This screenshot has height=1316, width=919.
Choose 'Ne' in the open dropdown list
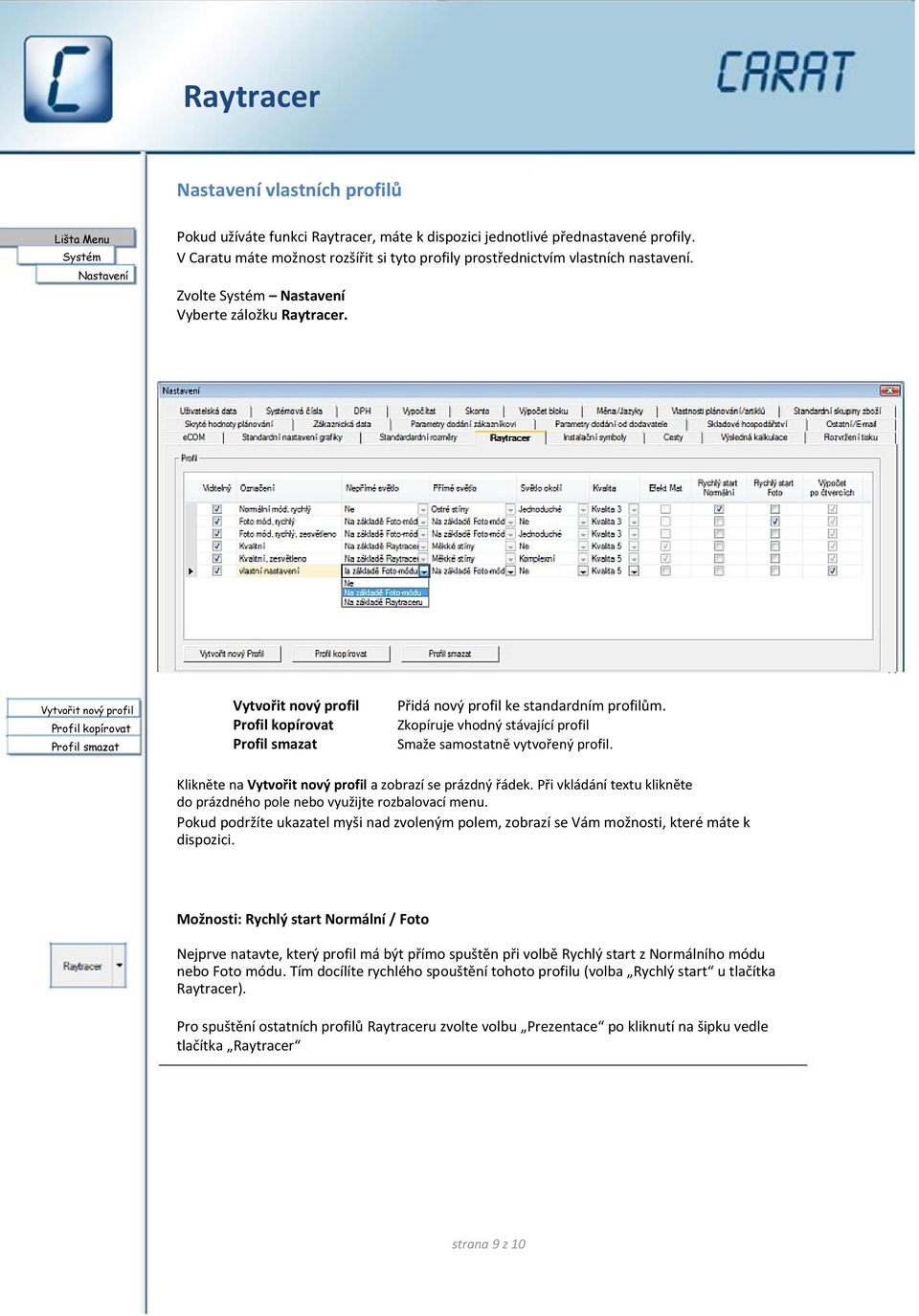(385, 583)
